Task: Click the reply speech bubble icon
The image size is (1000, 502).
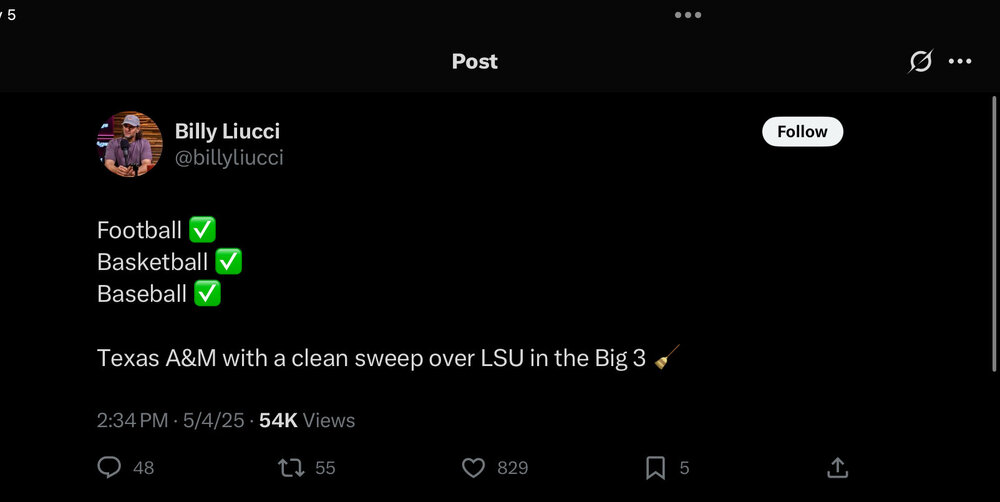Action: pyautogui.click(x=109, y=467)
